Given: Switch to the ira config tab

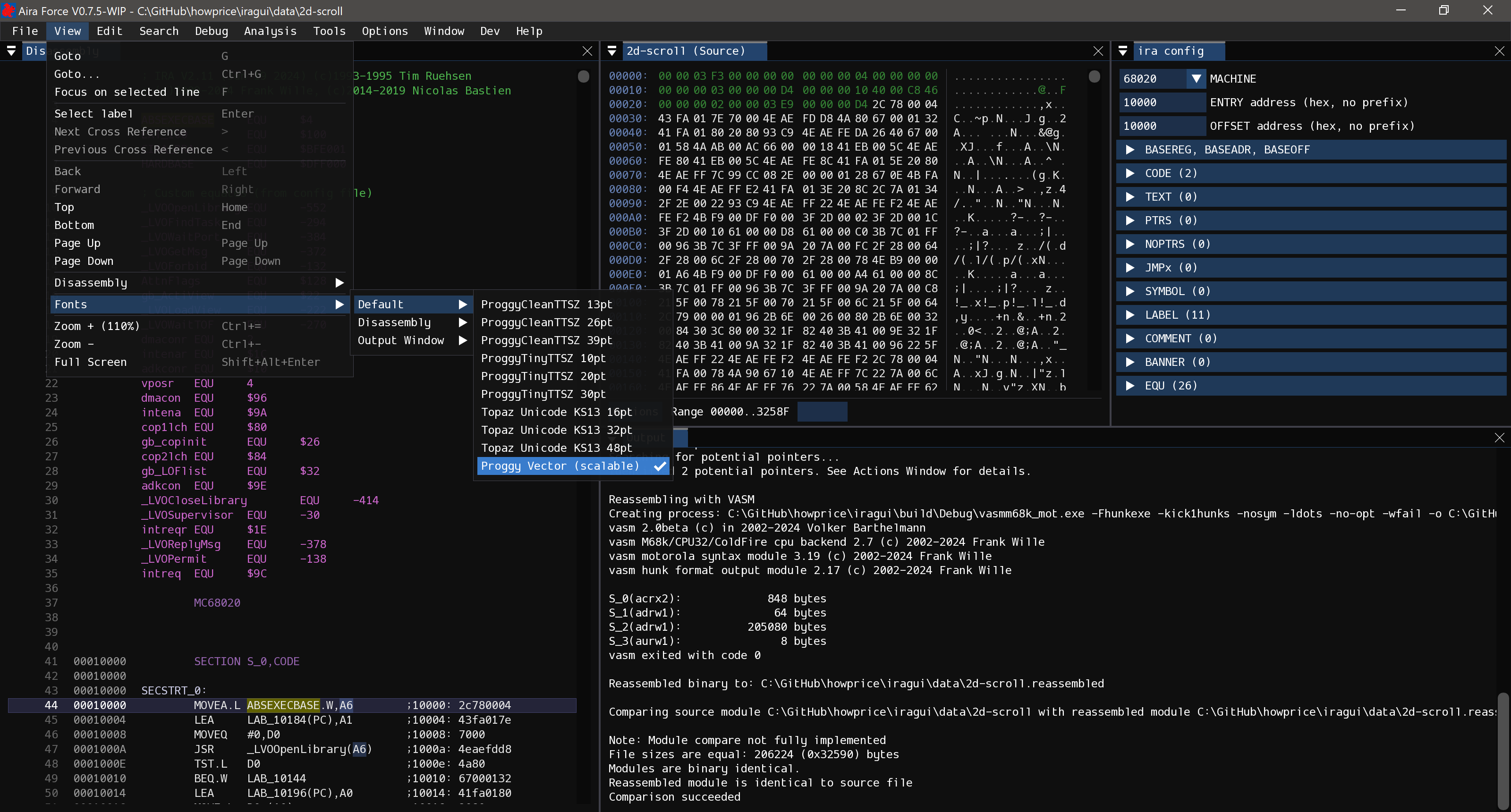Looking at the screenshot, I should tap(1179, 51).
